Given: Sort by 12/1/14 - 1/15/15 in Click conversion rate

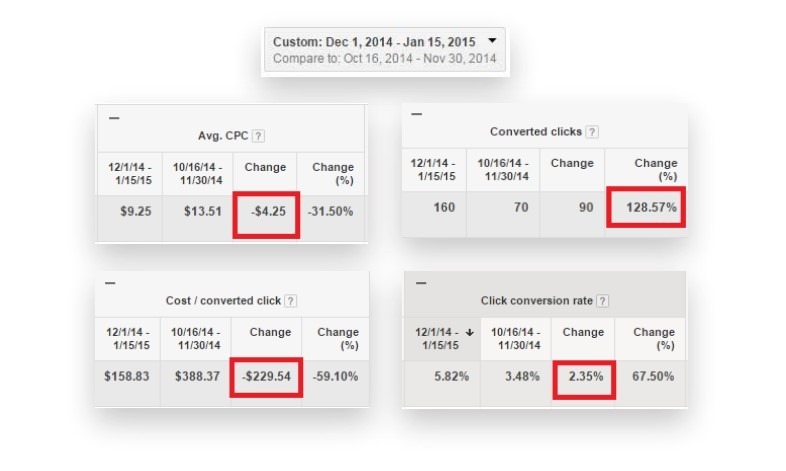Looking at the screenshot, I should coord(441,337).
